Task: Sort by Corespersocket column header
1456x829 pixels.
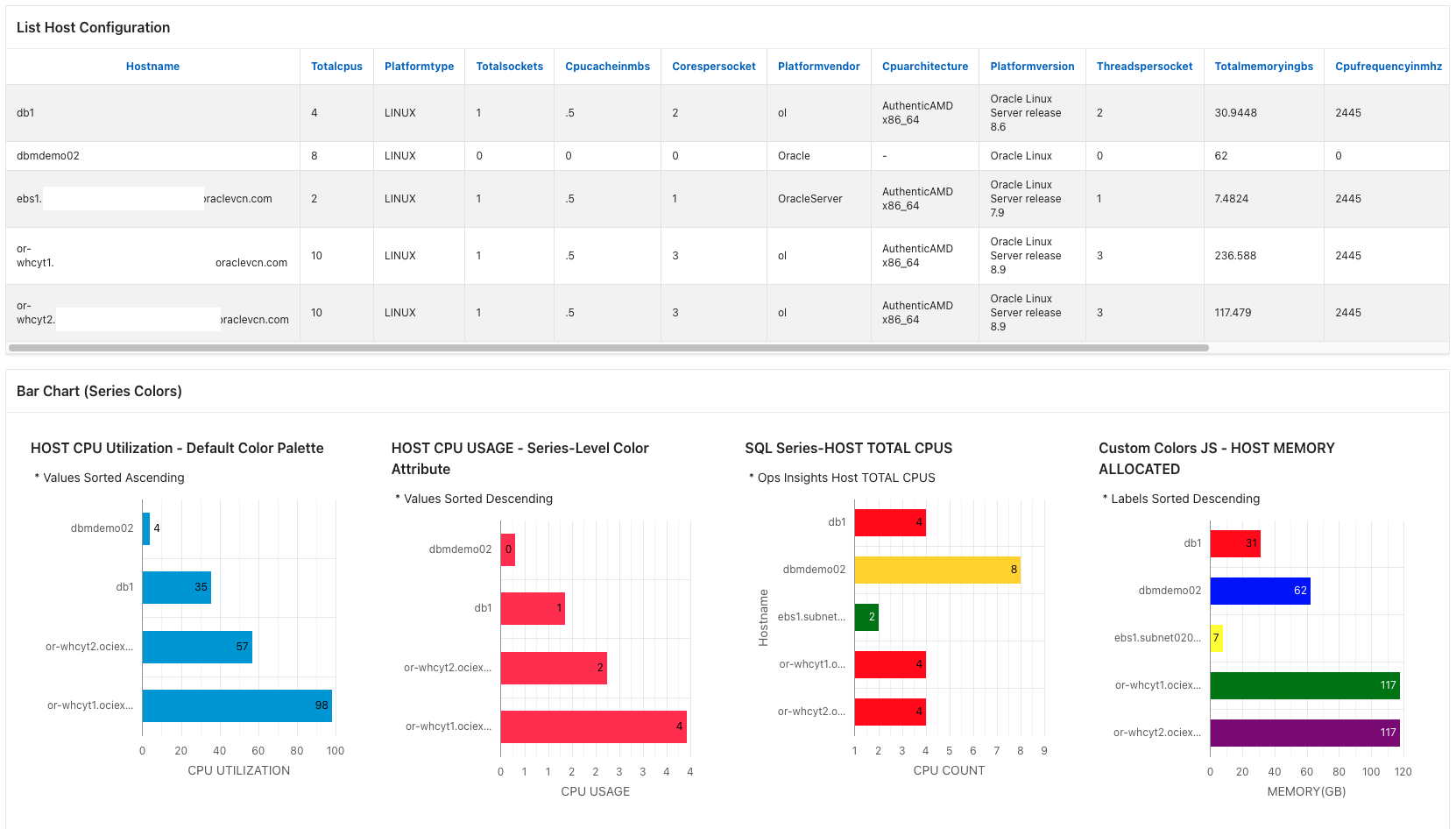Action: pyautogui.click(x=713, y=67)
